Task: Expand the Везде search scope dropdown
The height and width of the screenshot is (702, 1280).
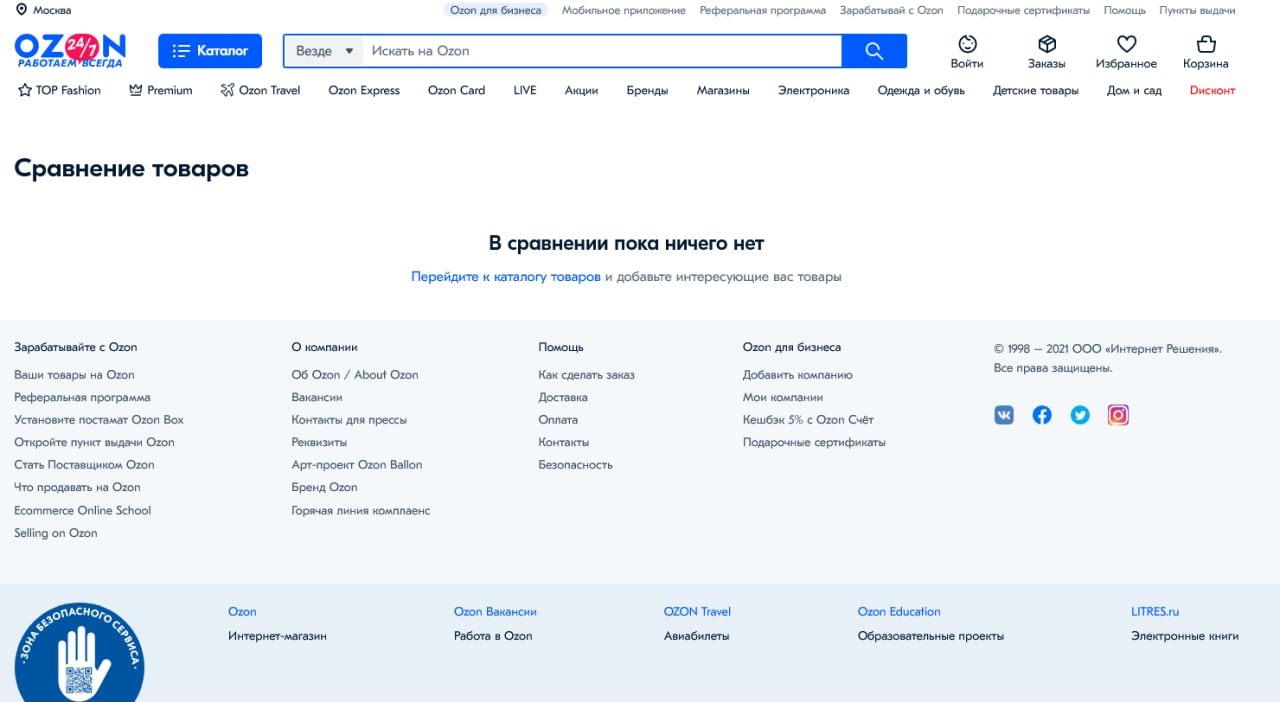Action: pyautogui.click(x=325, y=51)
